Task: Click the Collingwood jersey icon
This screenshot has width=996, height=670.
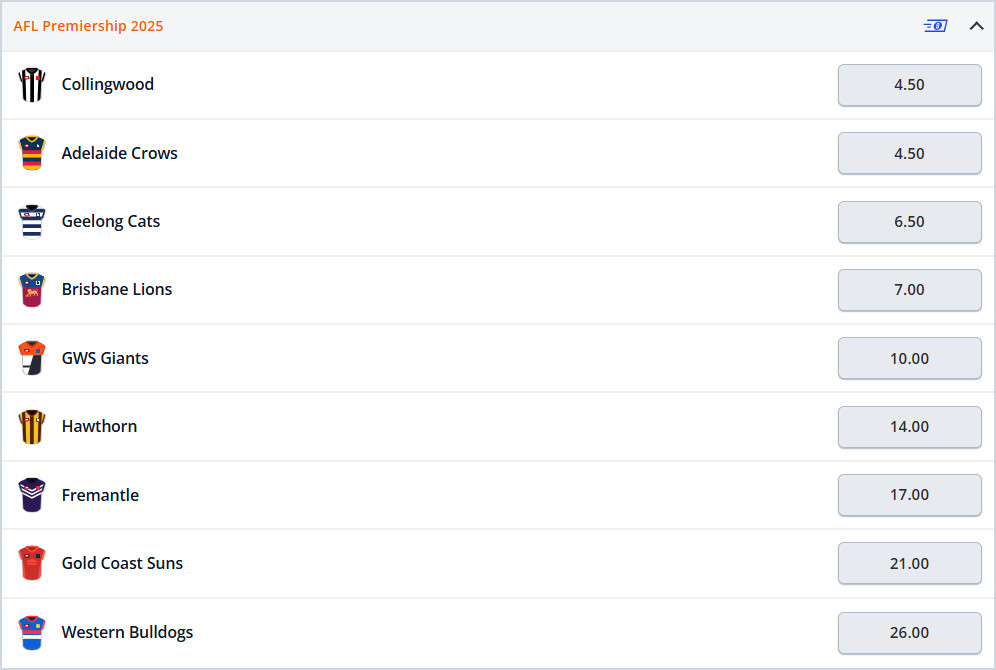Action: tap(32, 84)
